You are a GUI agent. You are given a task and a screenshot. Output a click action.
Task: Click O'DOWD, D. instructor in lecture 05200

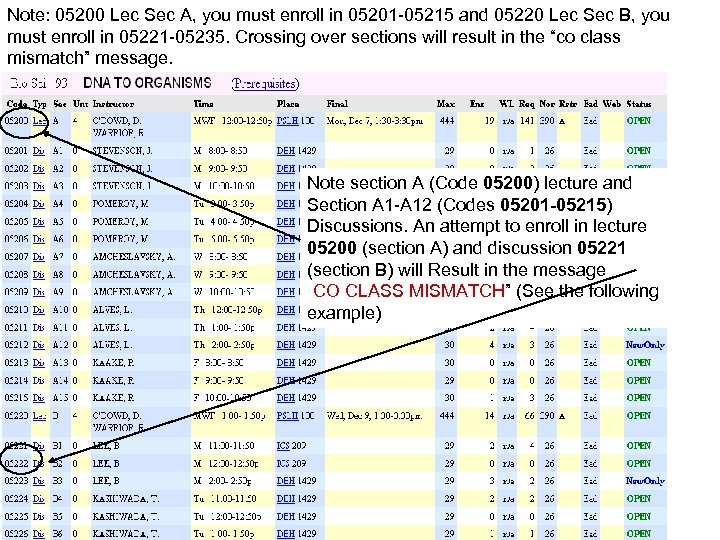tap(117, 121)
